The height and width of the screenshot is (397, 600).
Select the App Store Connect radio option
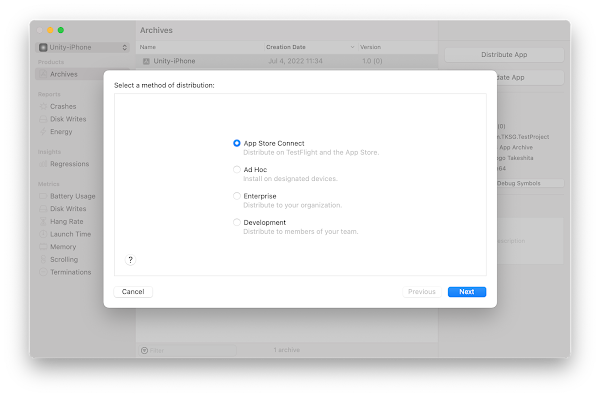click(x=236, y=143)
